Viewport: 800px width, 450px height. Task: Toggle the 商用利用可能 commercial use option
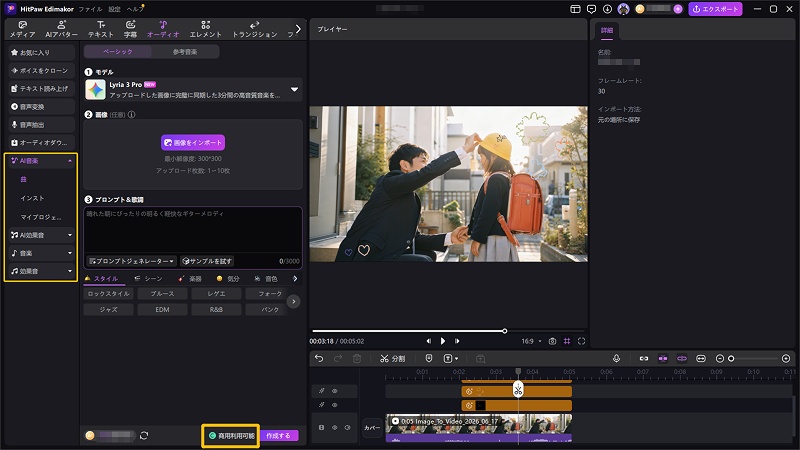[231, 436]
